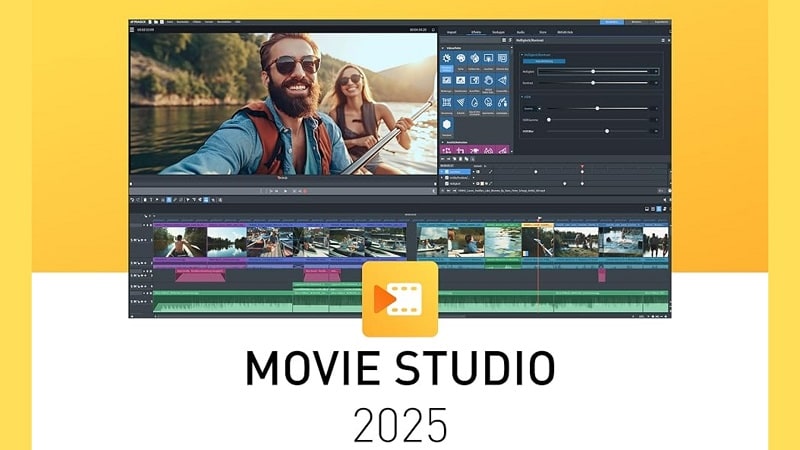800x450 pixels.
Task: Select the cone-shaped effect icon ending the second row
Action: click(503, 81)
